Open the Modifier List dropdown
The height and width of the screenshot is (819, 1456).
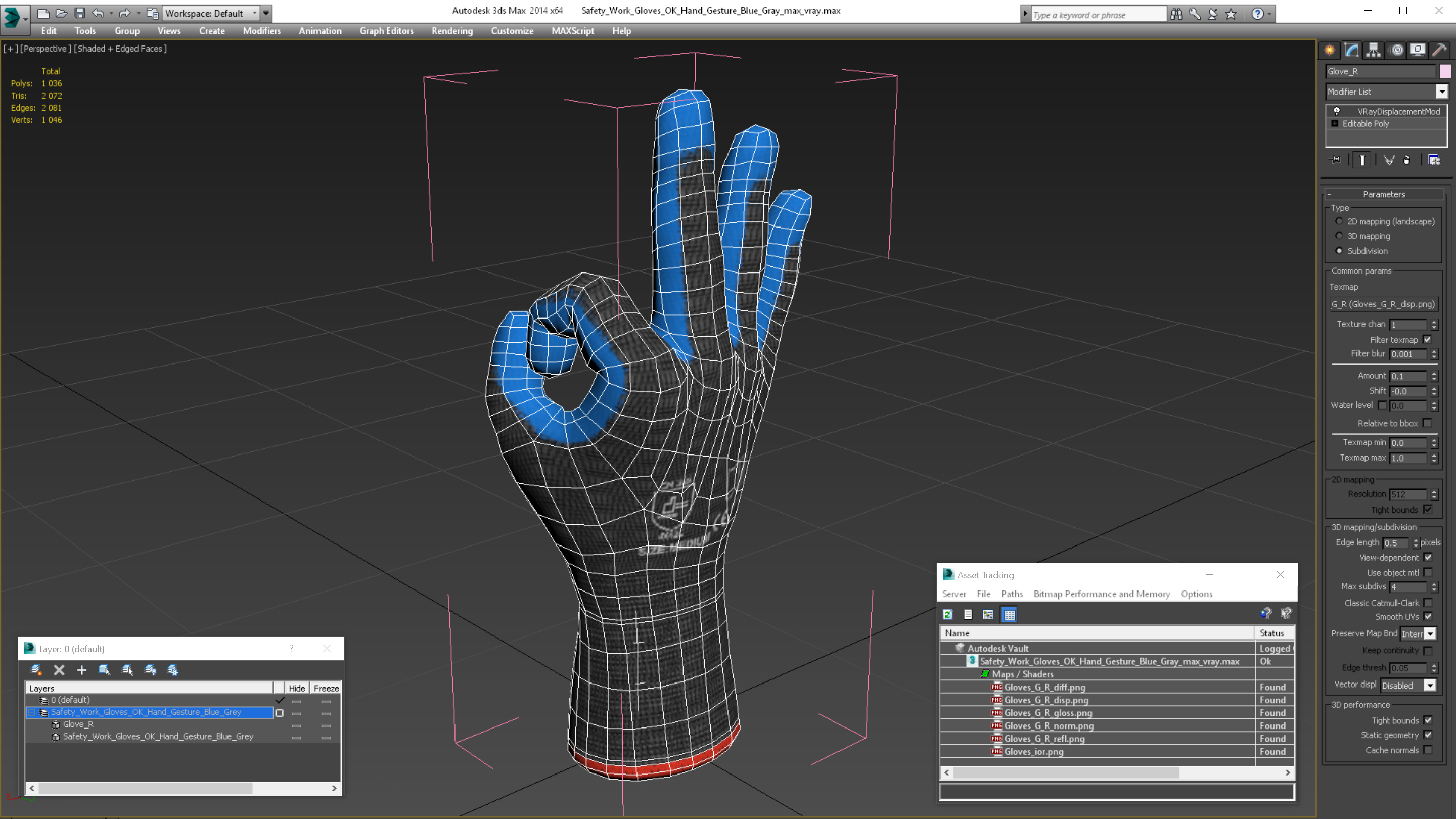click(1442, 92)
